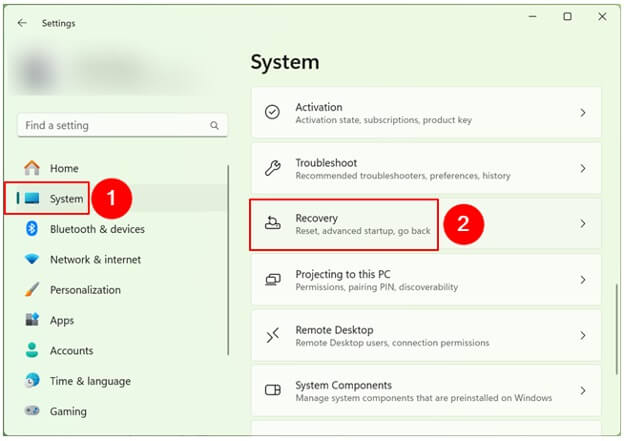Click the search magnifier icon

pos(214,125)
